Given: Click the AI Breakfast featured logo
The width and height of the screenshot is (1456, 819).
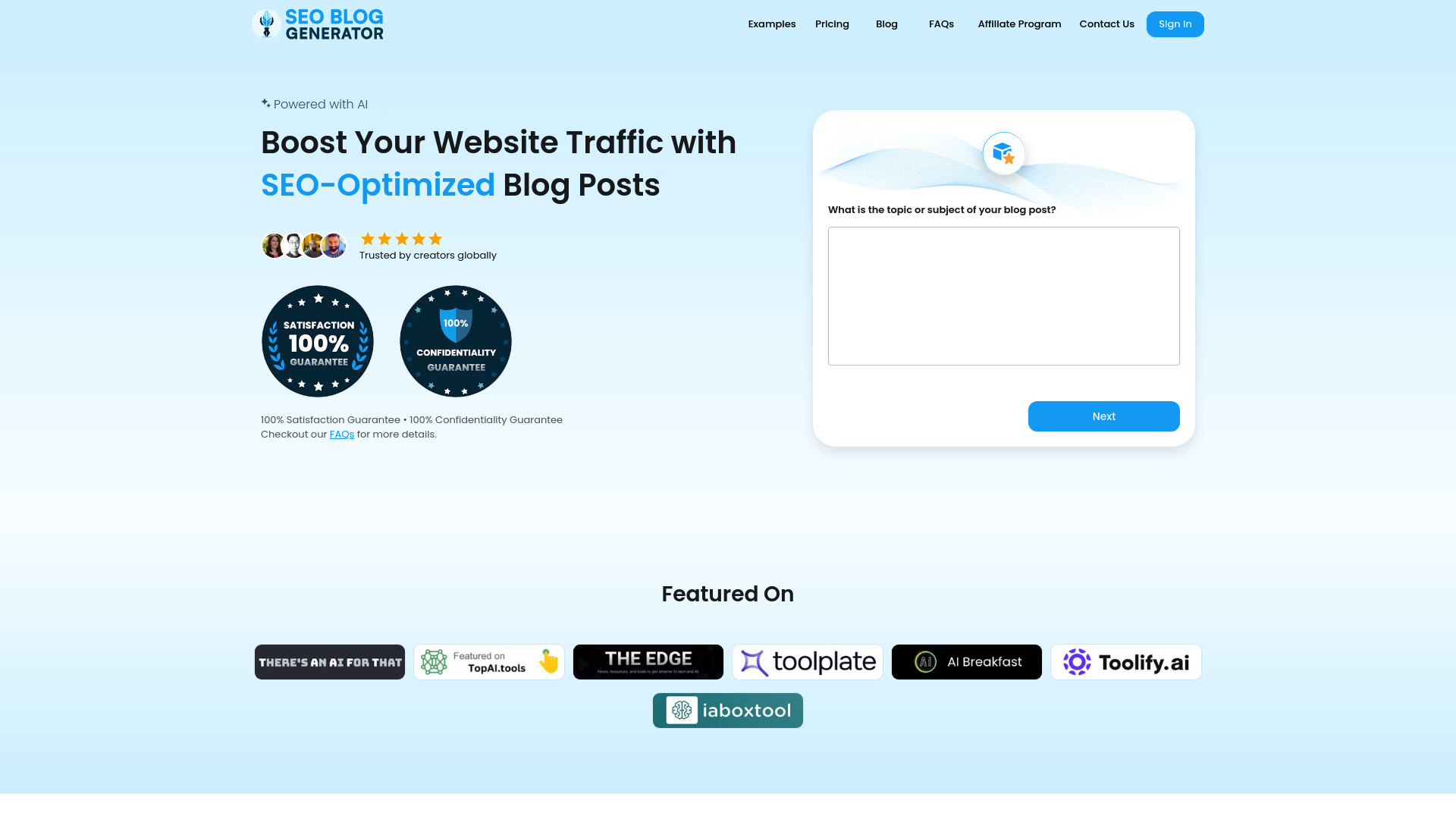Looking at the screenshot, I should pos(966,661).
